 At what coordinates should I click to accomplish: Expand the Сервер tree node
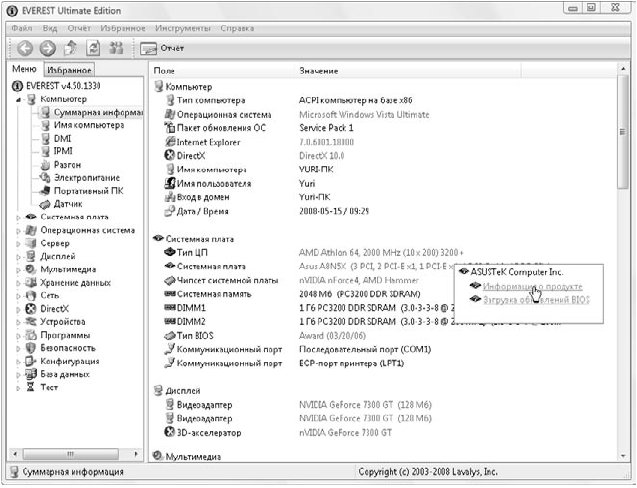coord(18,243)
